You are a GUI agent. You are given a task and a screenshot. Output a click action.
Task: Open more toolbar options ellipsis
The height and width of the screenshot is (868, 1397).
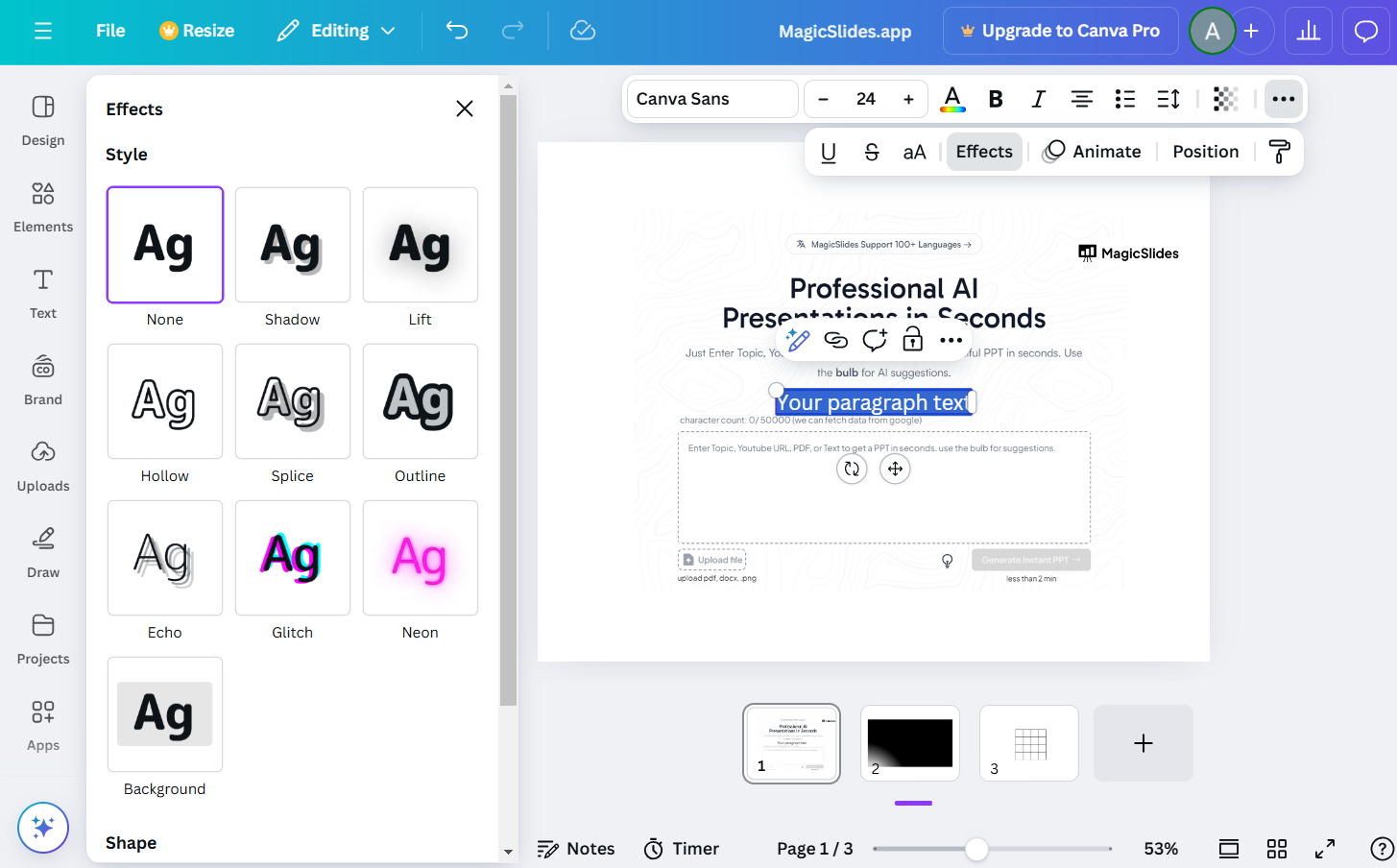[1284, 99]
